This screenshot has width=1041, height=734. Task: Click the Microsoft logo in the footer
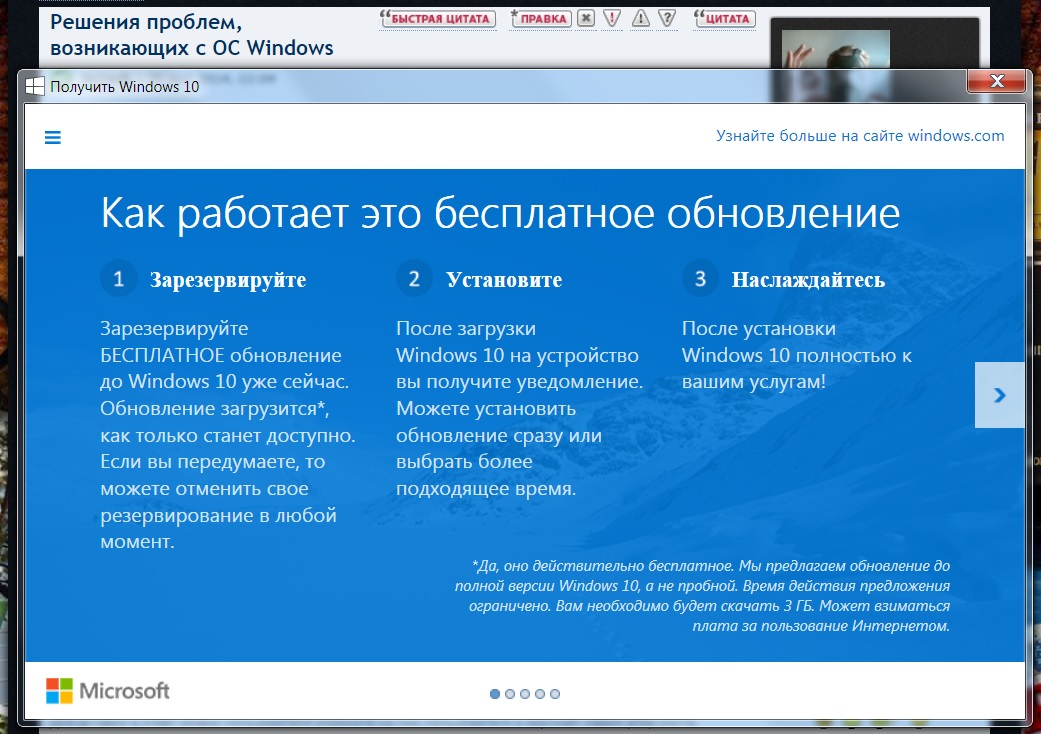pos(108,690)
